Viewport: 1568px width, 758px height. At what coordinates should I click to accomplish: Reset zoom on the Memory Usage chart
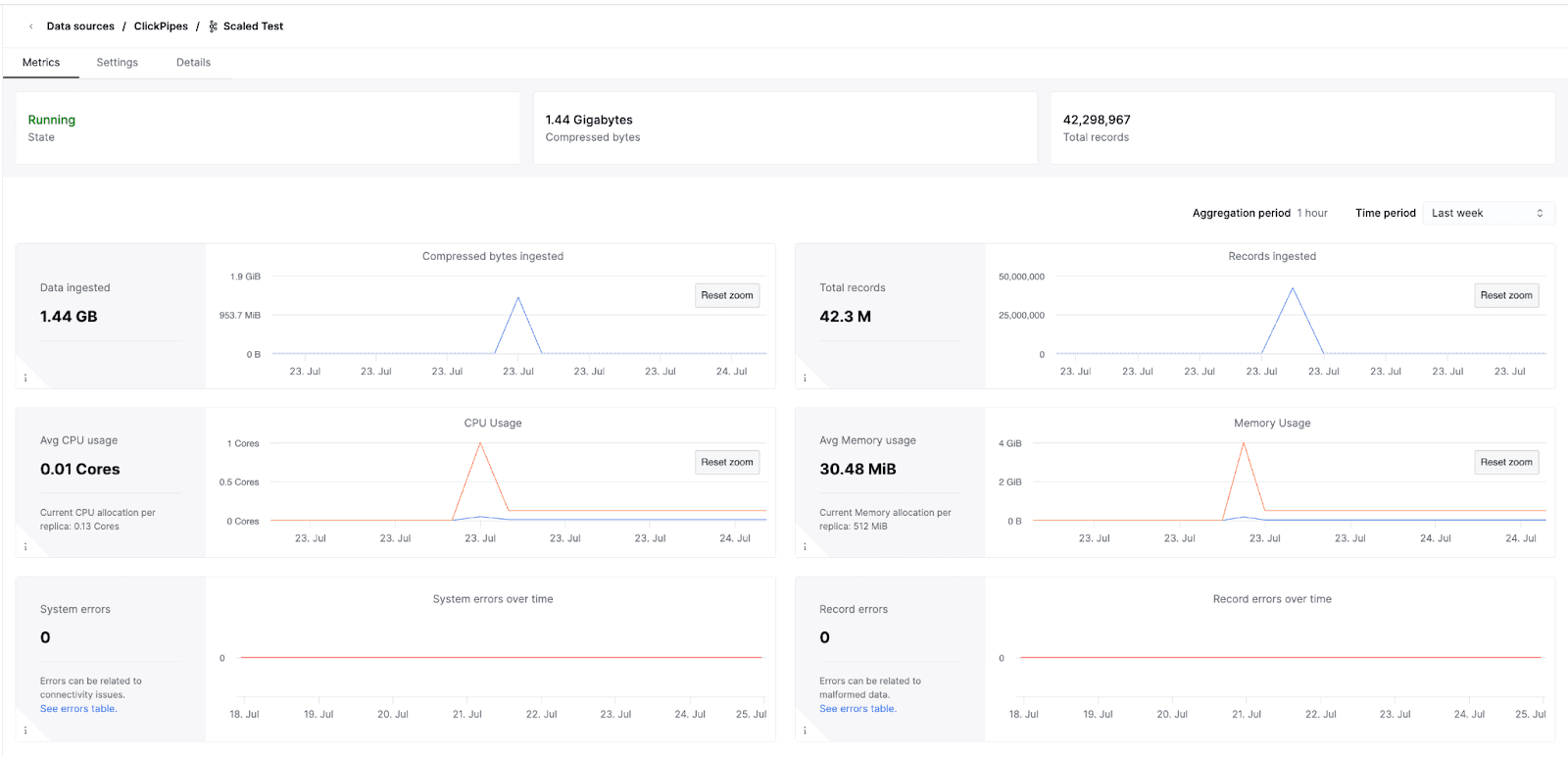(x=1505, y=462)
